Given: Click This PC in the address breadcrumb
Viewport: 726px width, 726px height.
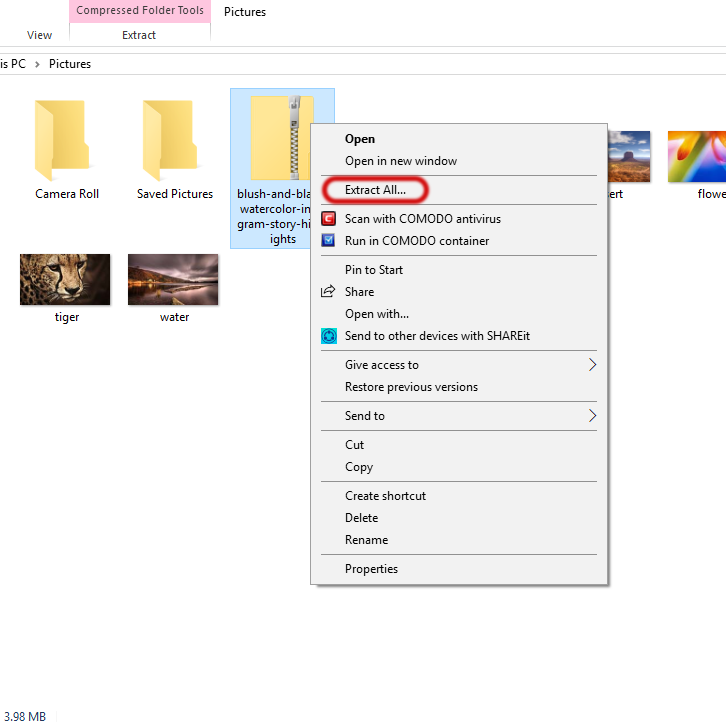Looking at the screenshot, I should click(x=13, y=64).
